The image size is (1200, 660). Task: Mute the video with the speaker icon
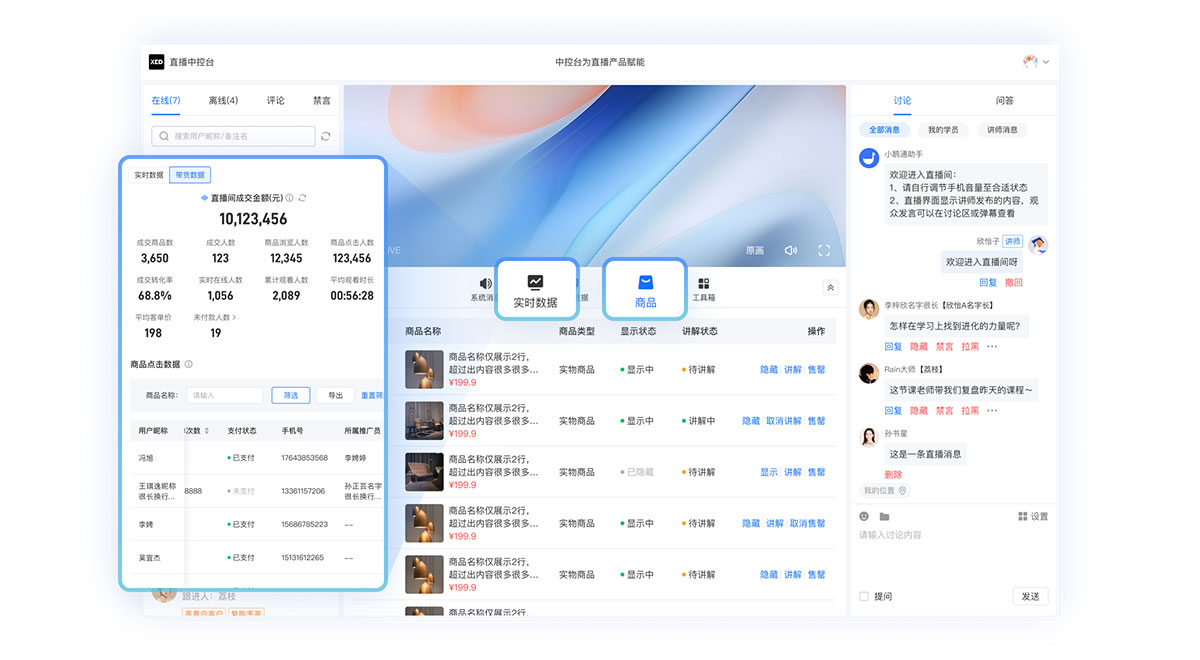point(790,250)
